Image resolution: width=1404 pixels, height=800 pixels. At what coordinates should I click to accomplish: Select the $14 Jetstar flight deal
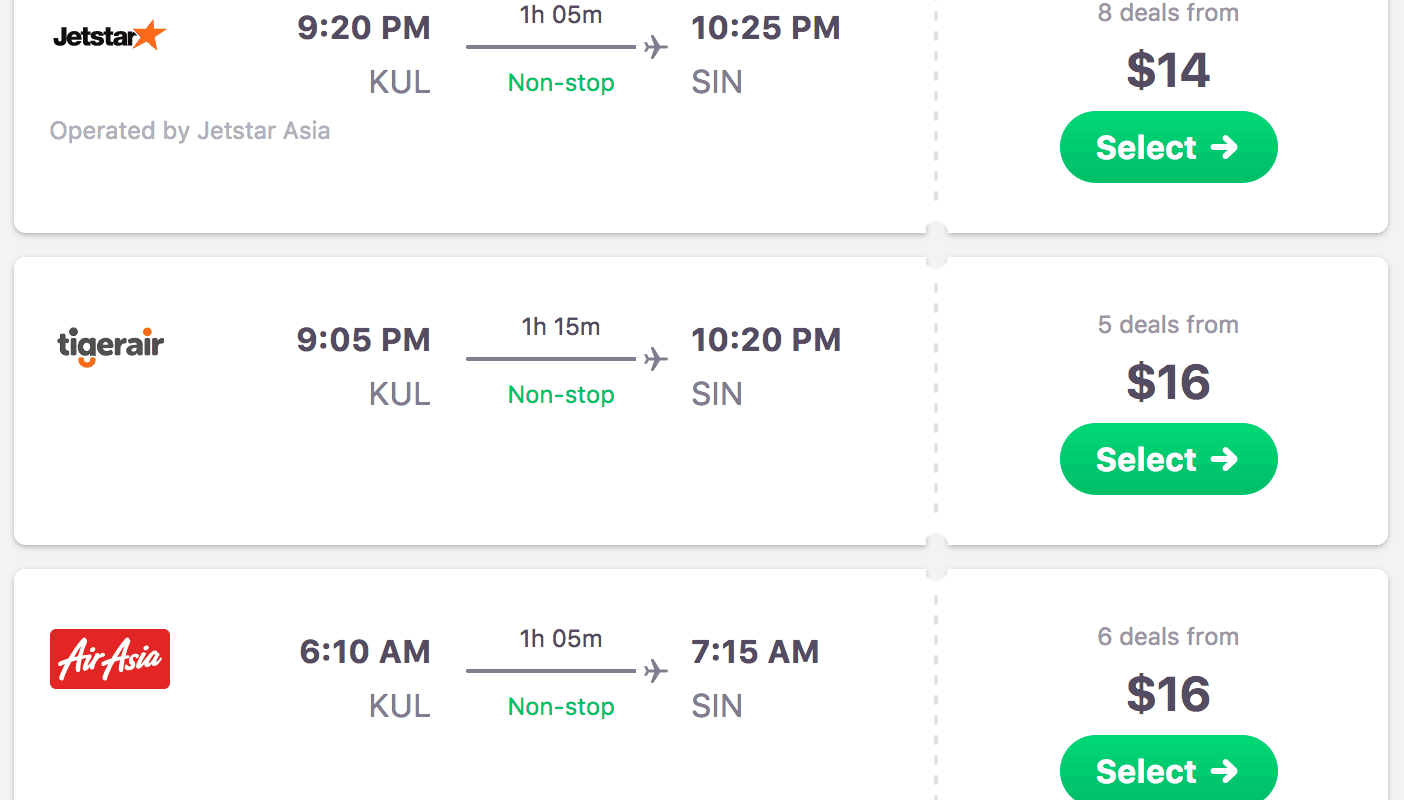tap(1168, 147)
